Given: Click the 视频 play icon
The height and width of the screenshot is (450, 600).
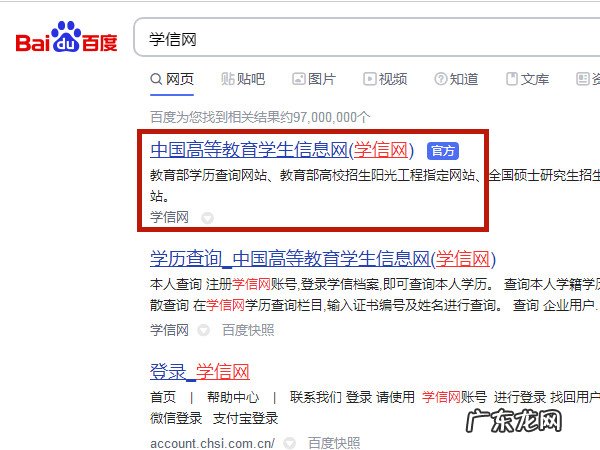Looking at the screenshot, I should tap(369, 79).
